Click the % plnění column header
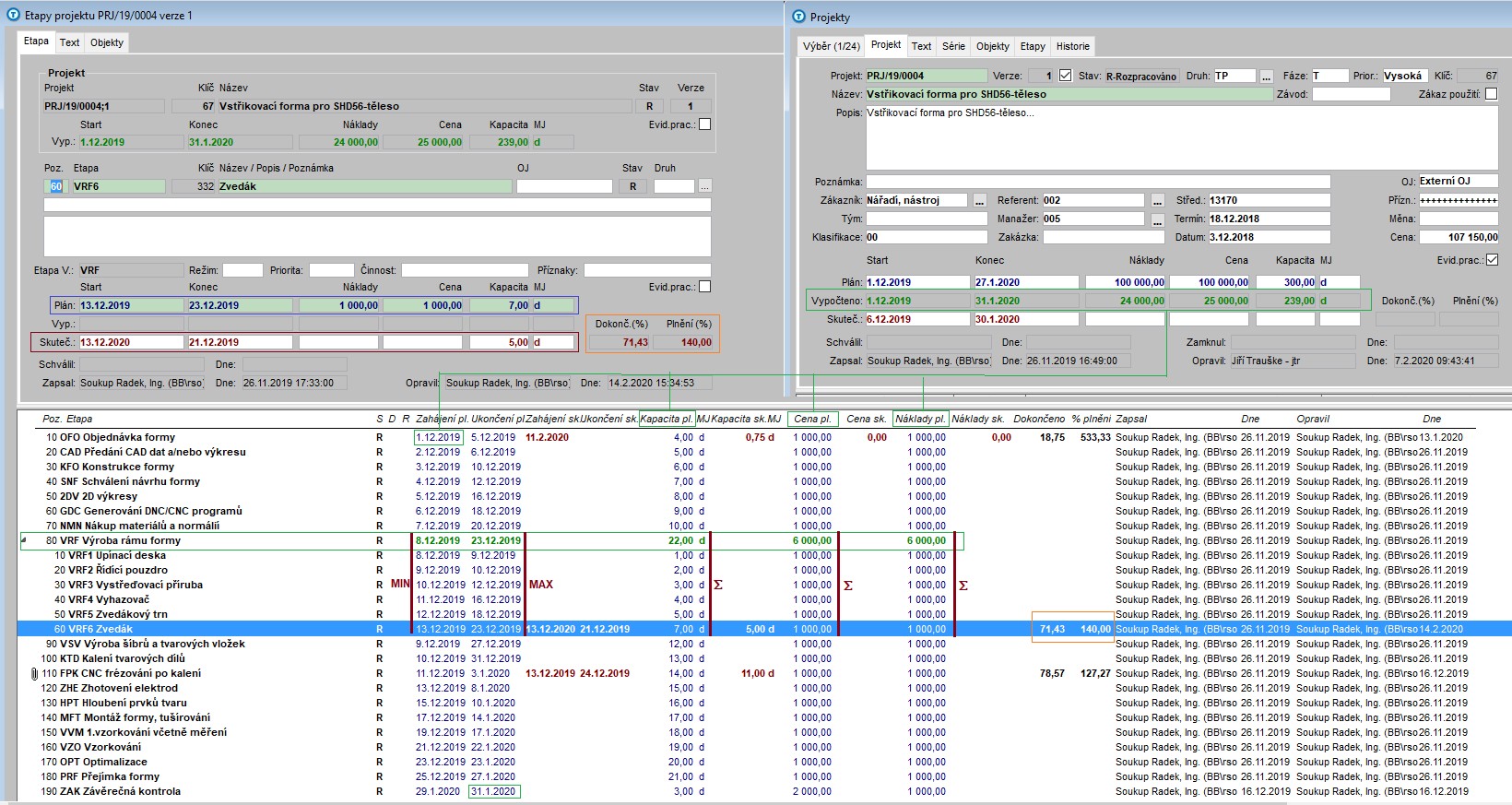 [1091, 419]
